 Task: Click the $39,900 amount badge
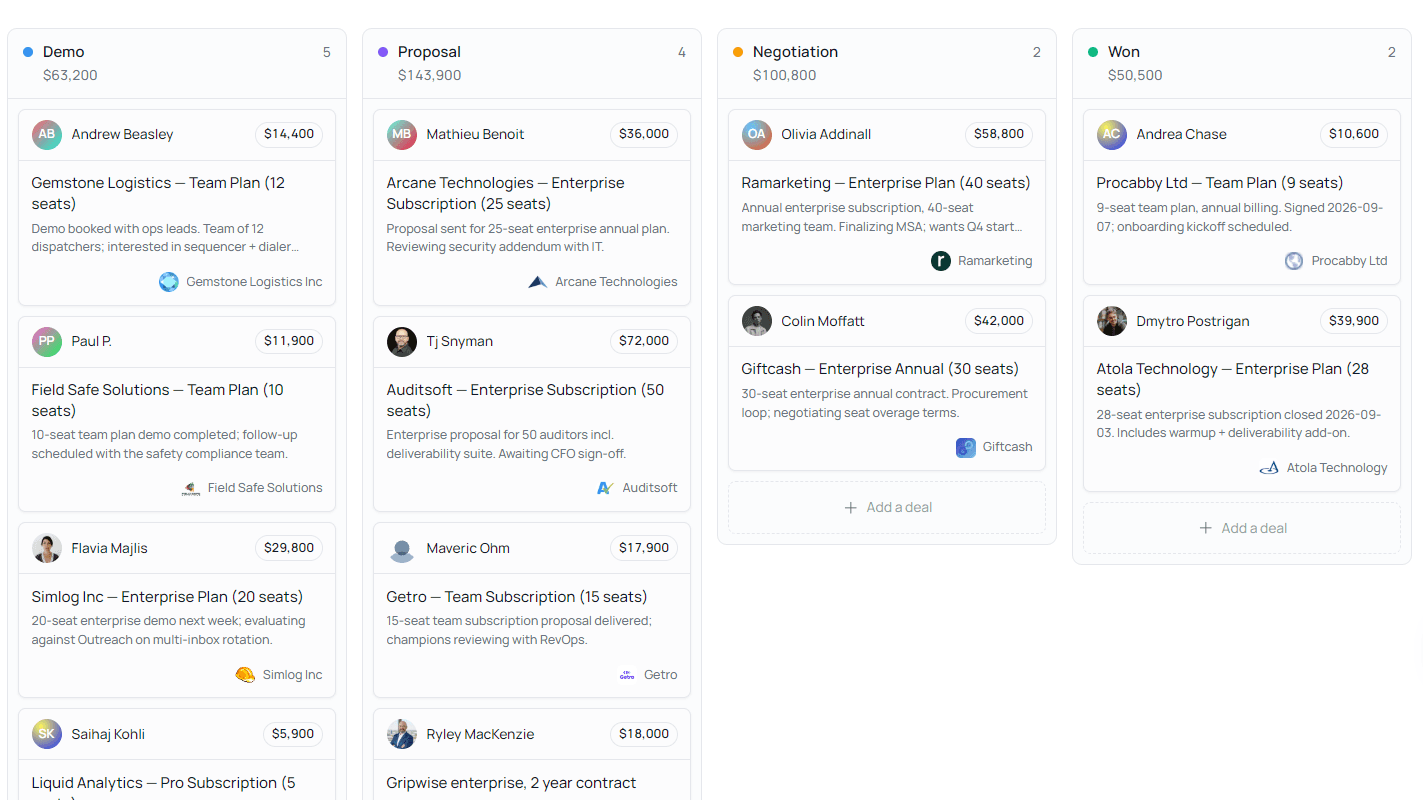point(1354,321)
